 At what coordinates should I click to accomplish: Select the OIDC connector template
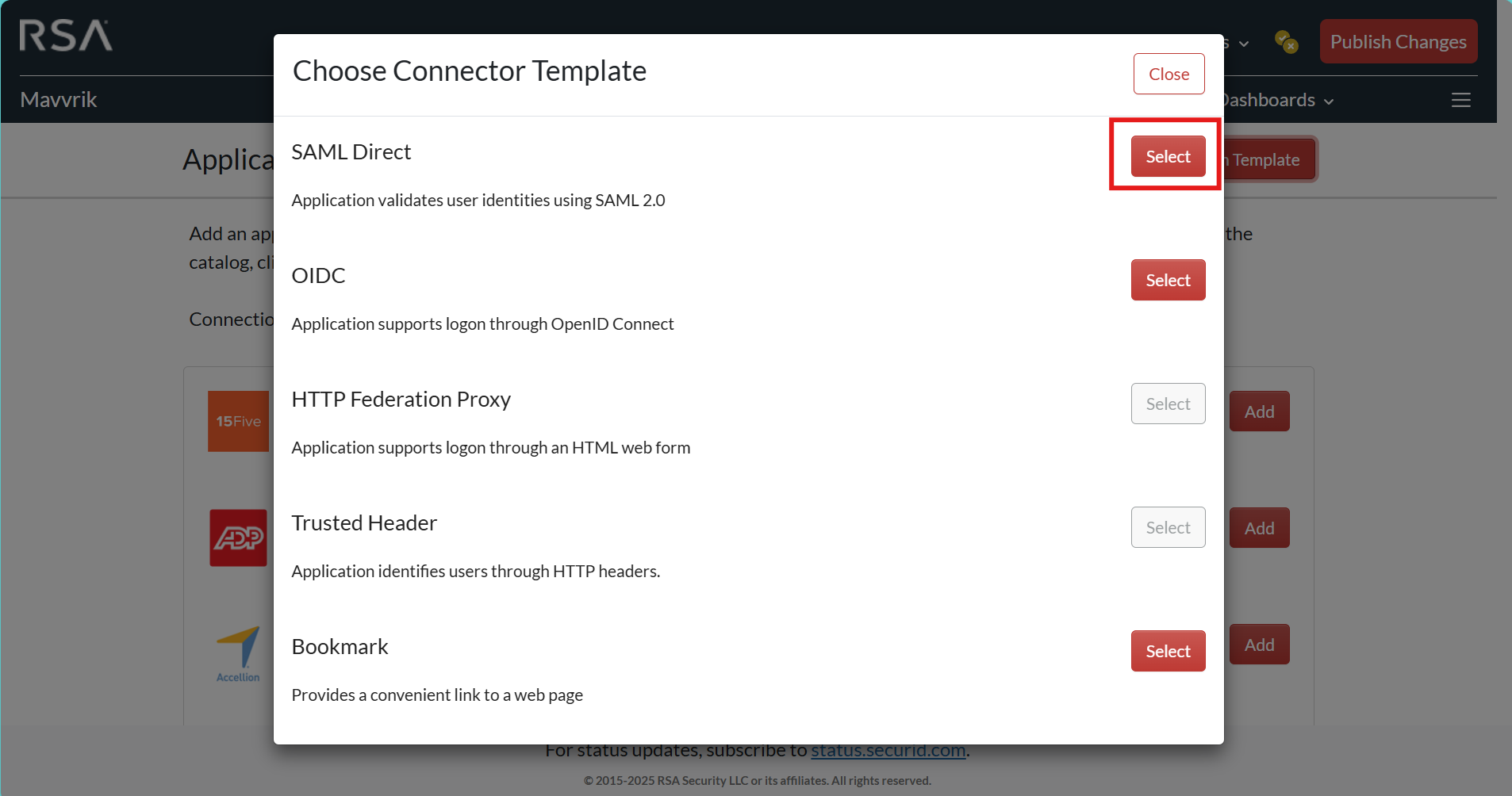1168,280
